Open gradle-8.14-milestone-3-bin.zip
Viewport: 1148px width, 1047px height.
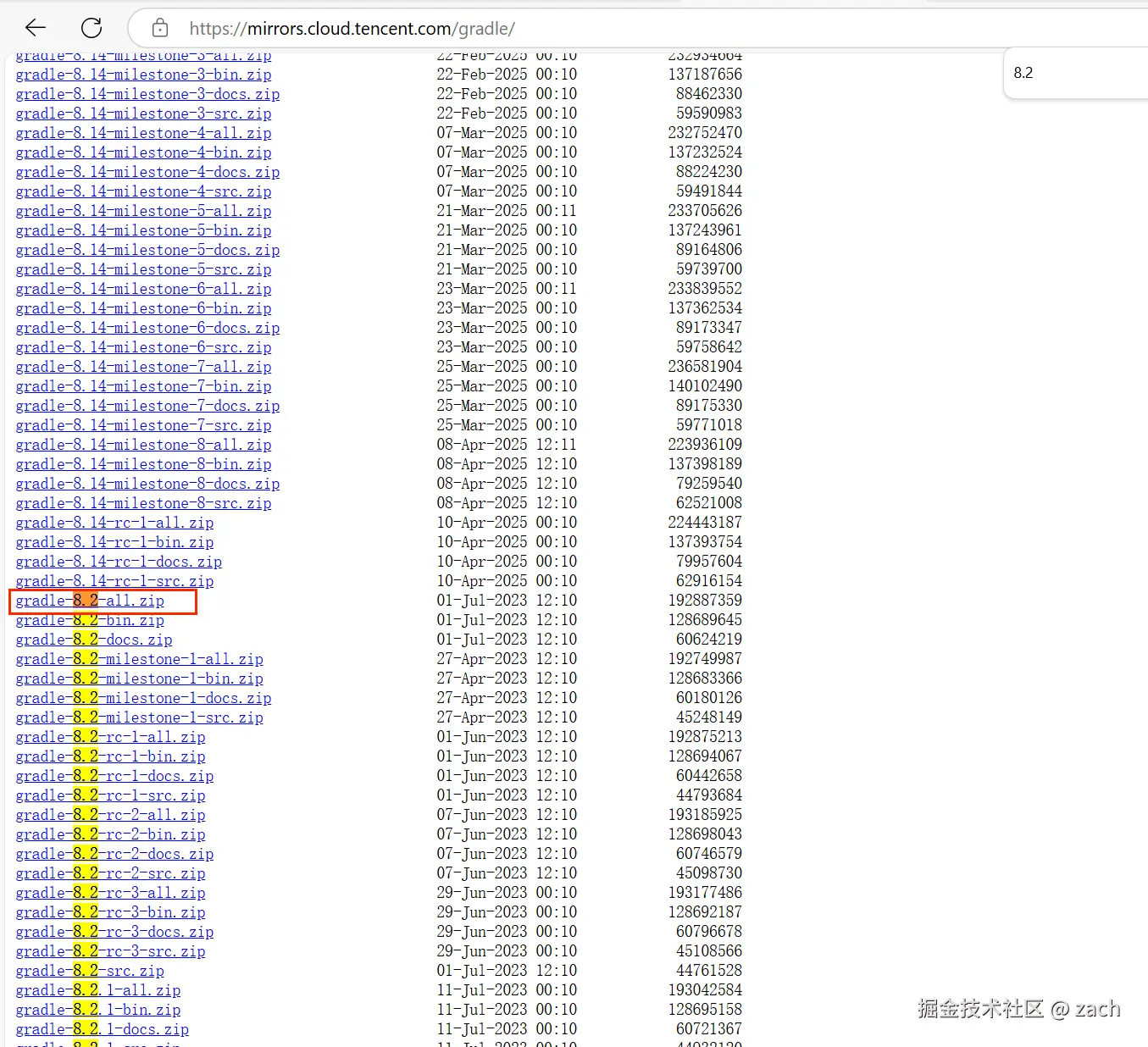pos(144,75)
